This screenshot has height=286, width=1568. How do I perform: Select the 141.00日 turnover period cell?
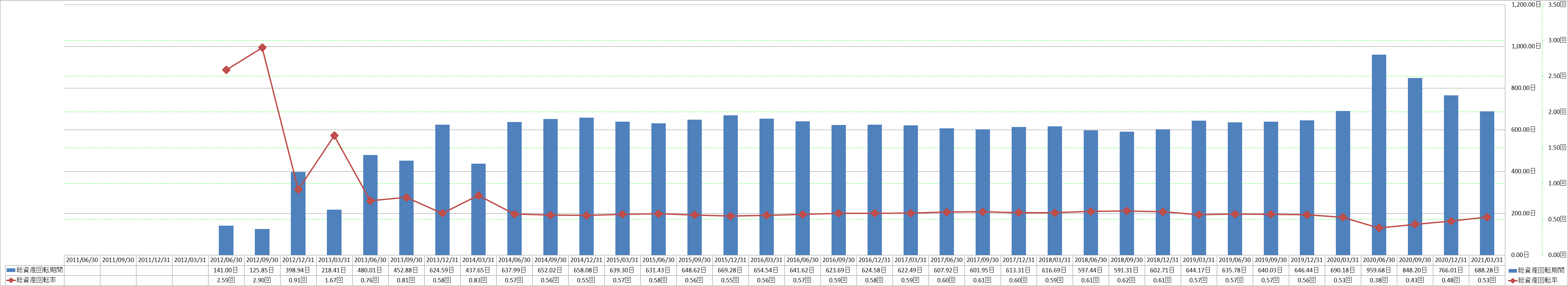(x=226, y=270)
